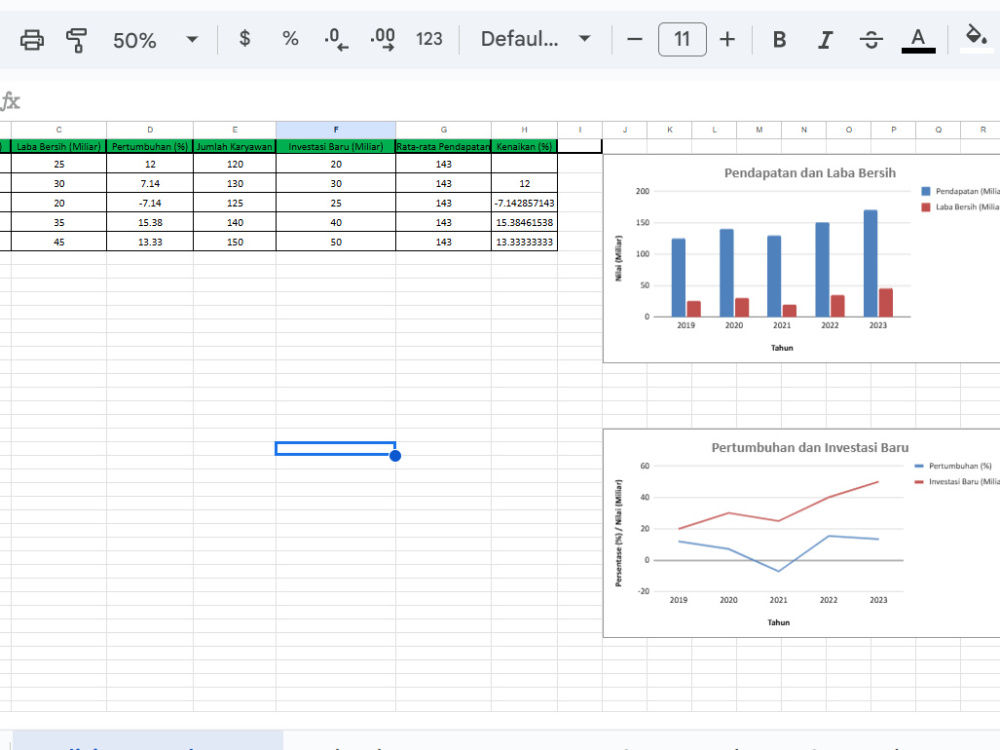
Task: Toggle italic formatting
Action: [x=825, y=40]
